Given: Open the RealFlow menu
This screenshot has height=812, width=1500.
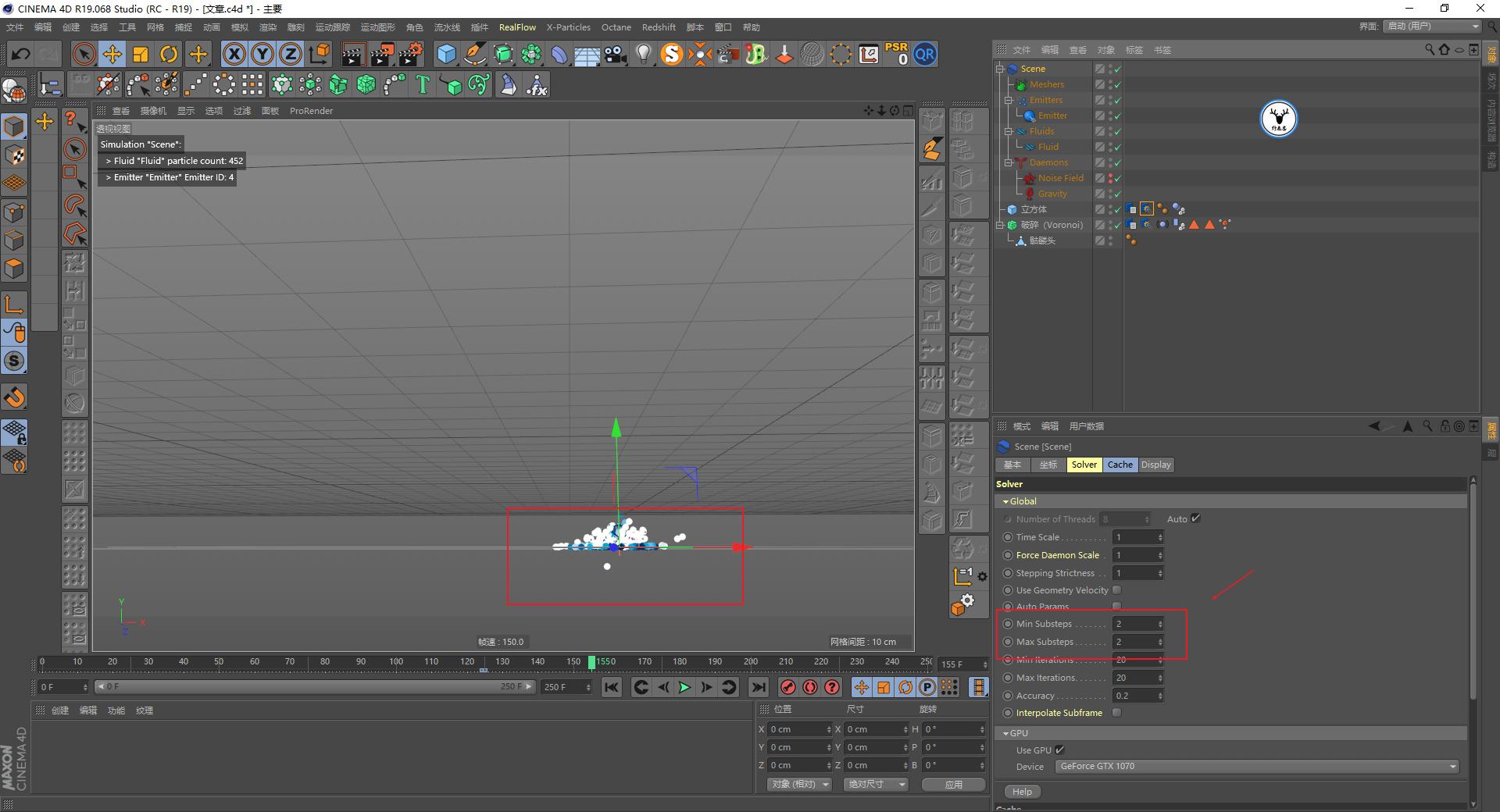Looking at the screenshot, I should coord(517,27).
